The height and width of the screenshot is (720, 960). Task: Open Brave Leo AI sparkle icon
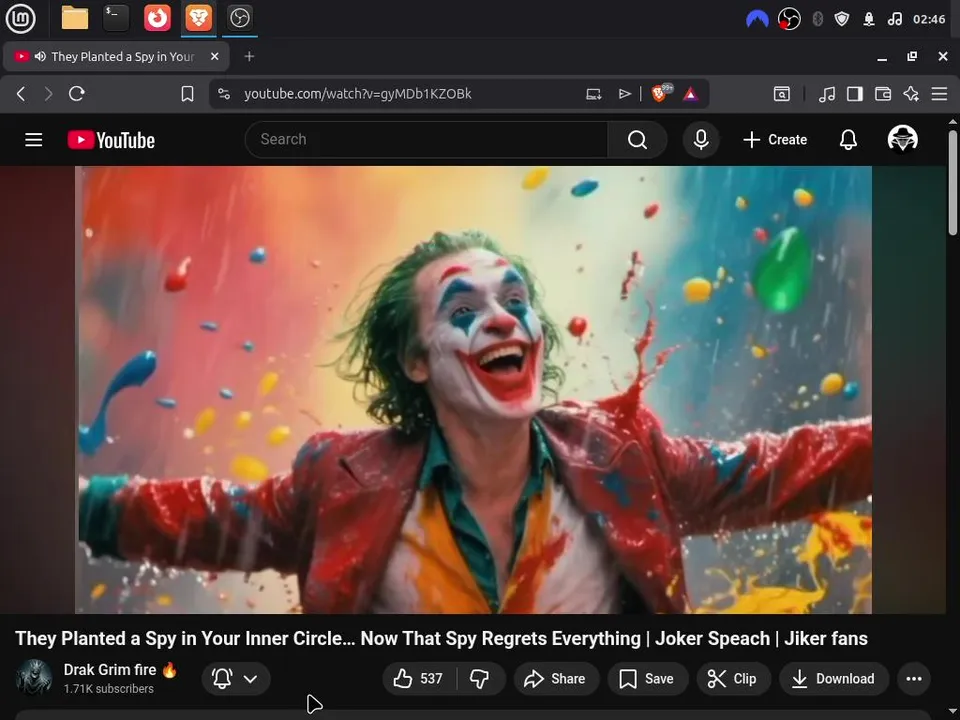coord(911,94)
